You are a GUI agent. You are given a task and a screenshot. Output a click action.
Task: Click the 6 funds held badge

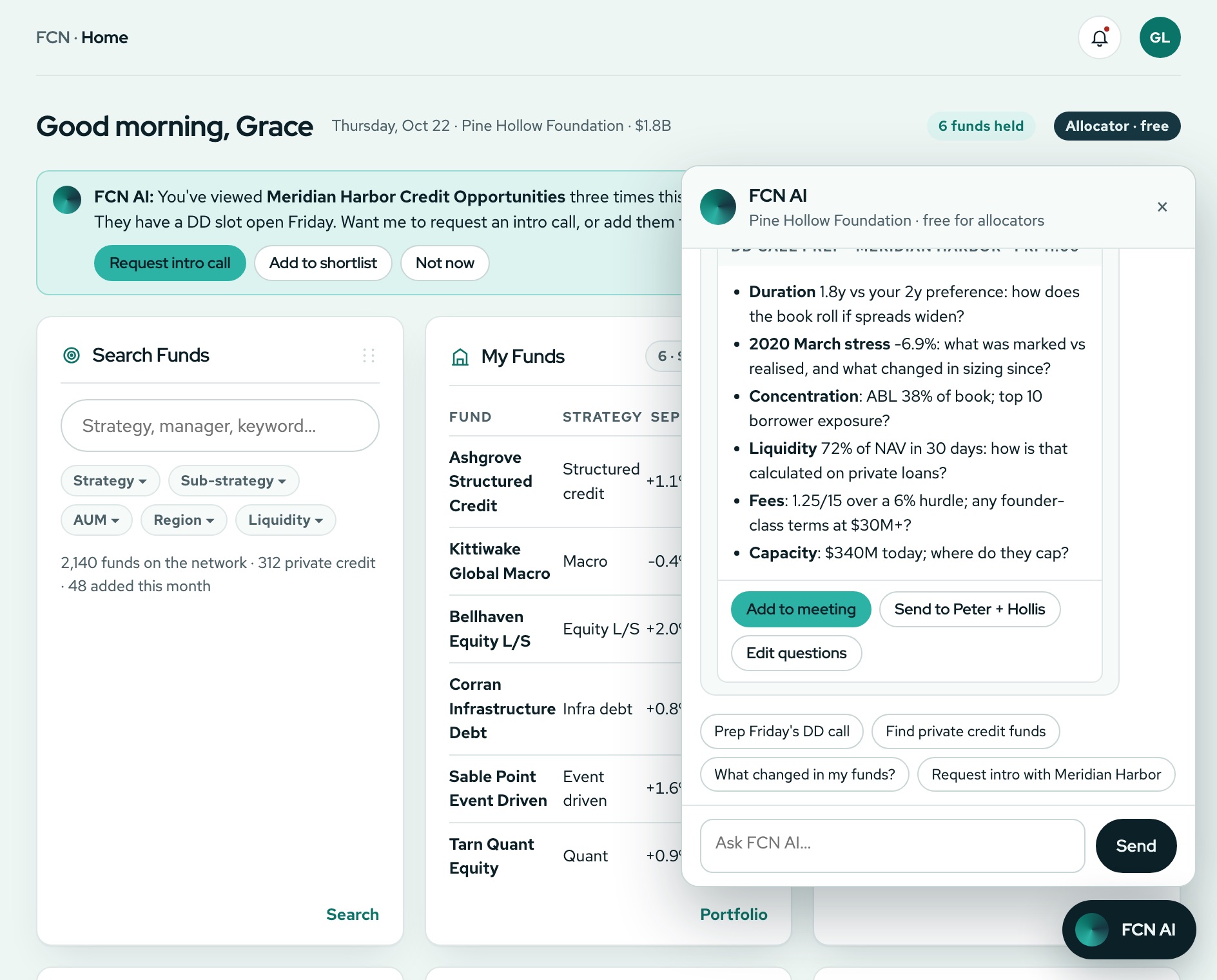coord(980,126)
